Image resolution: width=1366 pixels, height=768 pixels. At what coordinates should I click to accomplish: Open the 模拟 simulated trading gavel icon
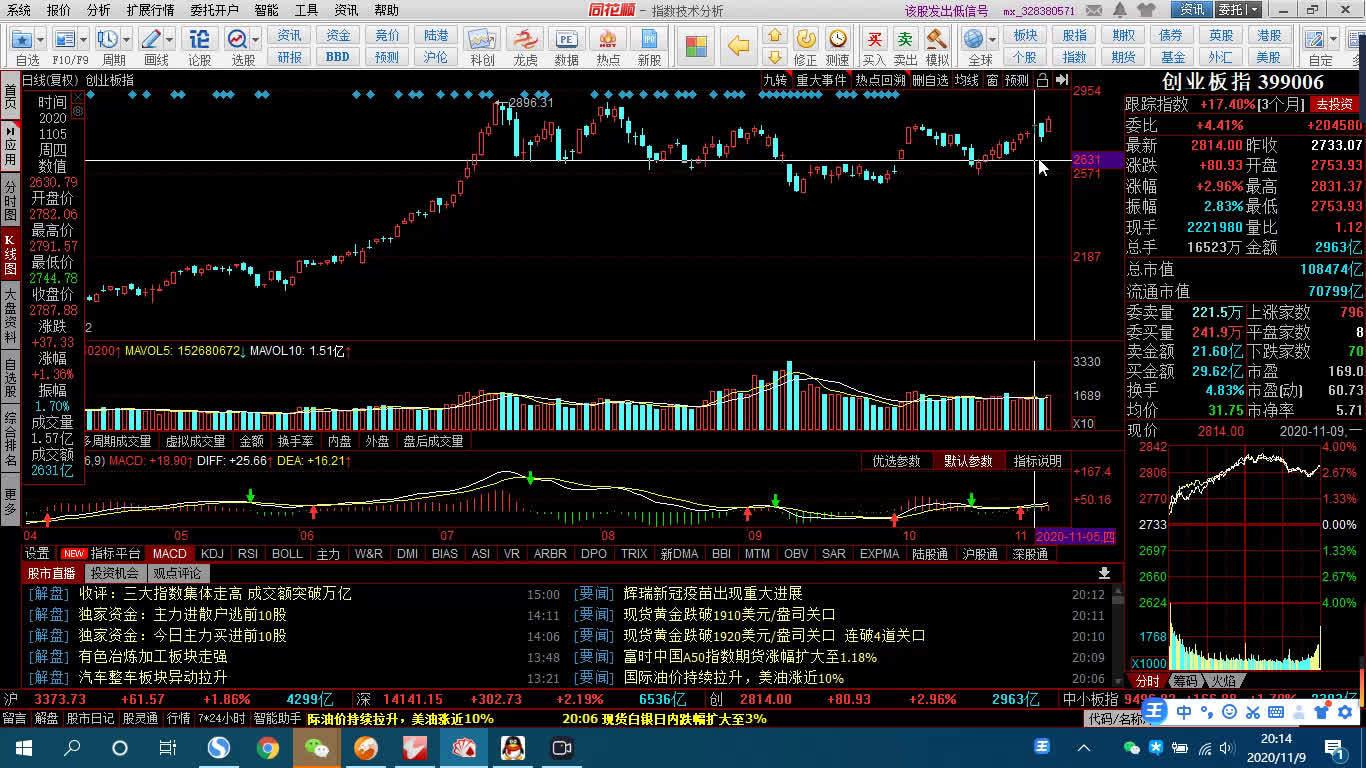[x=937, y=40]
